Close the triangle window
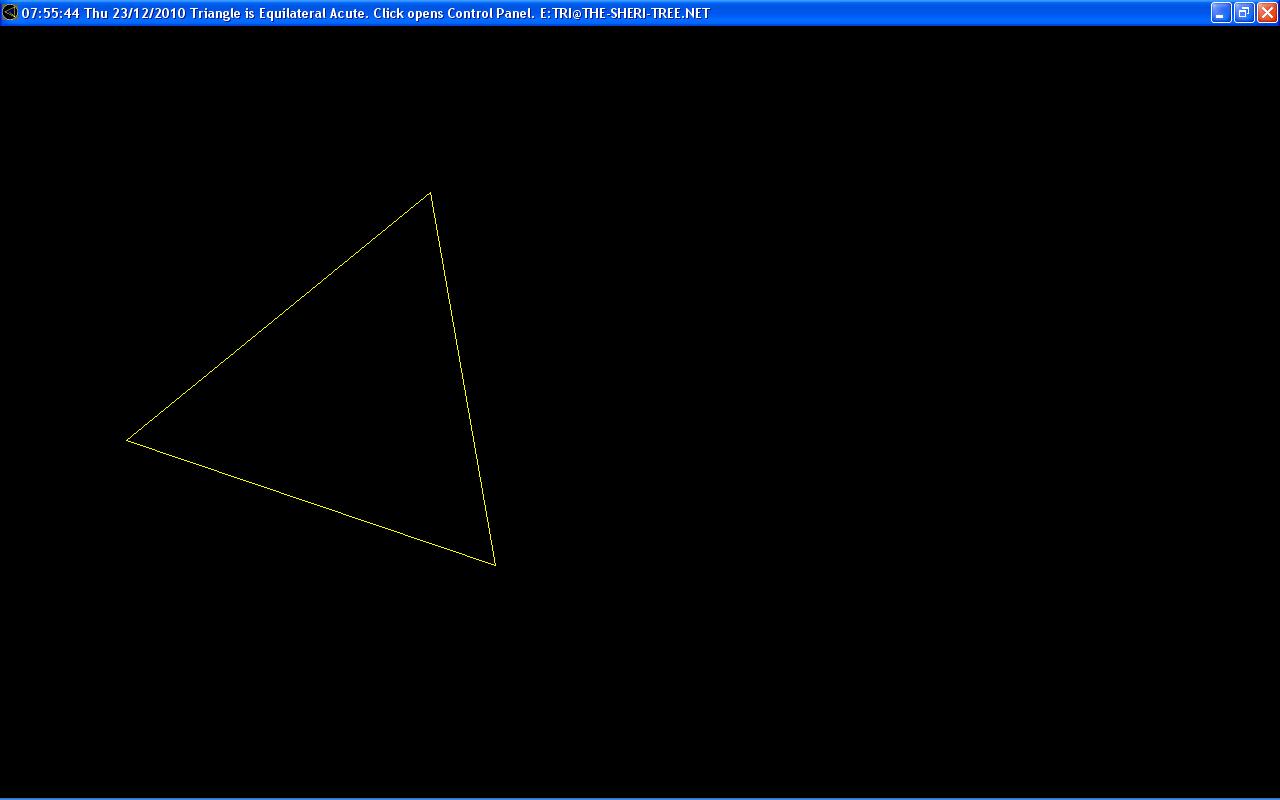The width and height of the screenshot is (1280, 800). coord(1267,13)
